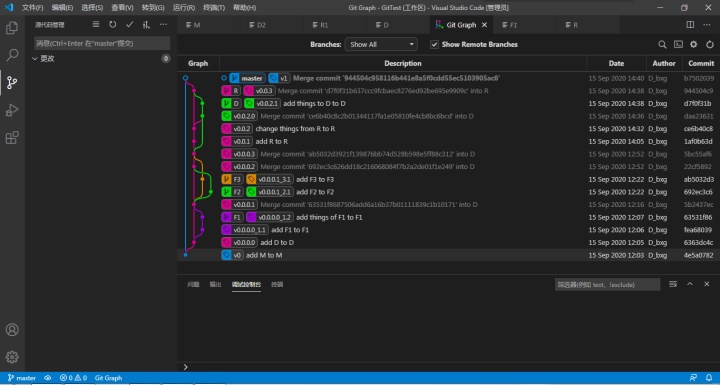Switch to the 终端 panel tab
The width and height of the screenshot is (720, 385).
[277, 284]
